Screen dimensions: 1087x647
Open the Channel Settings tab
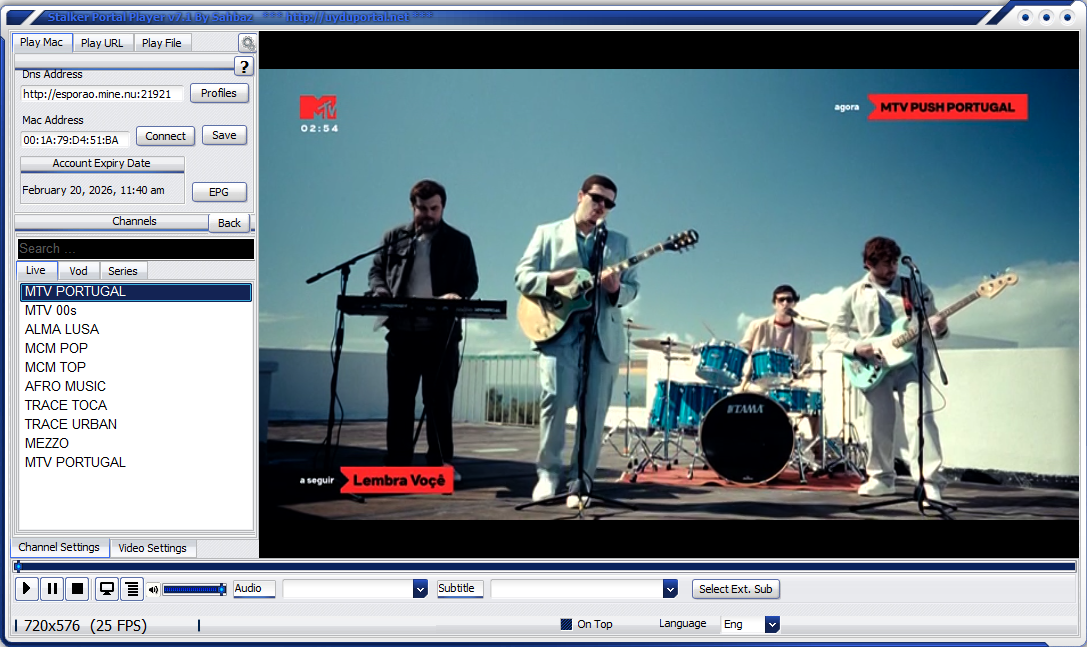pyautogui.click(x=59, y=547)
